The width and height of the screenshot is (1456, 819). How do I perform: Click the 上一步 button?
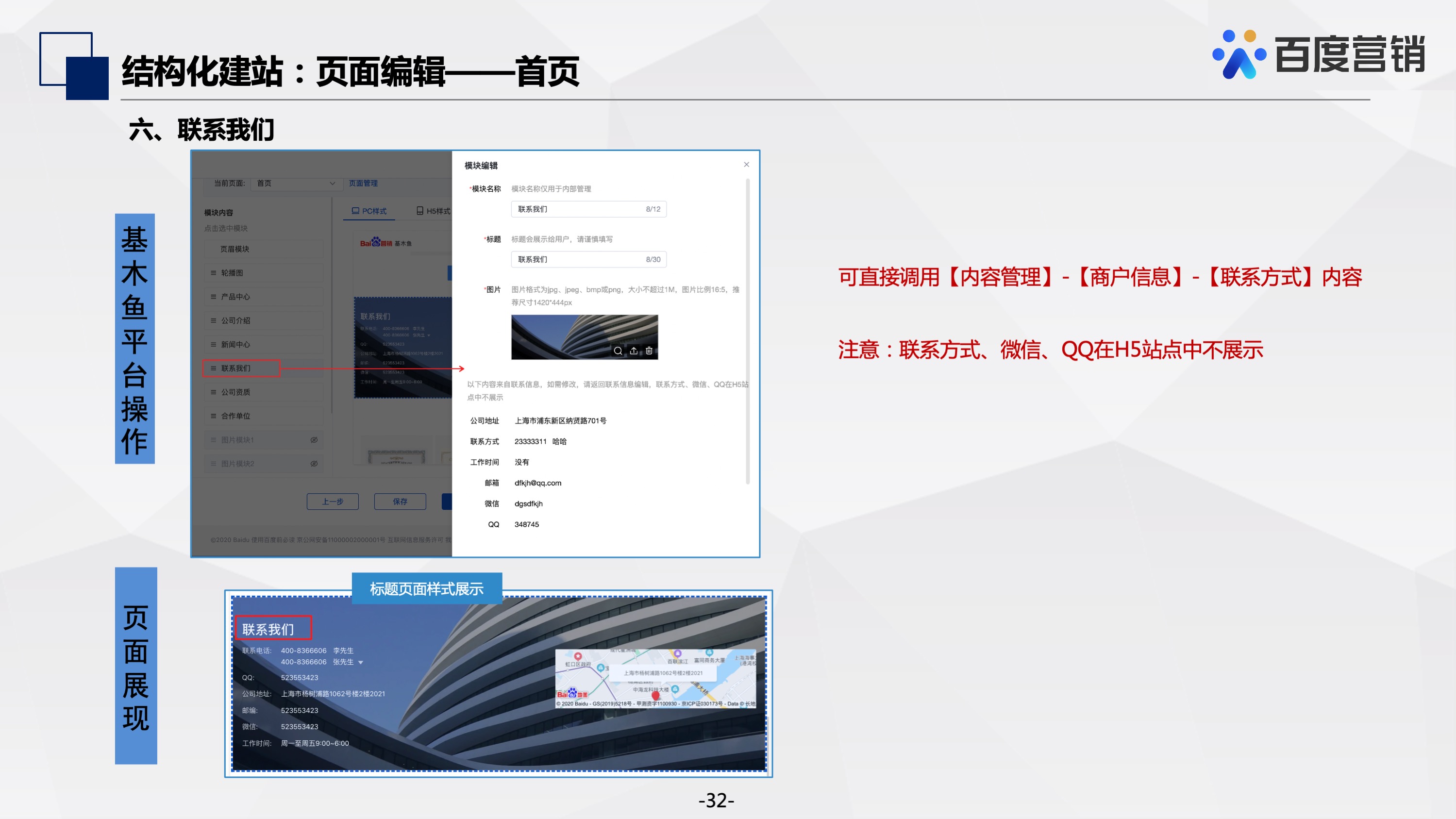(x=333, y=501)
